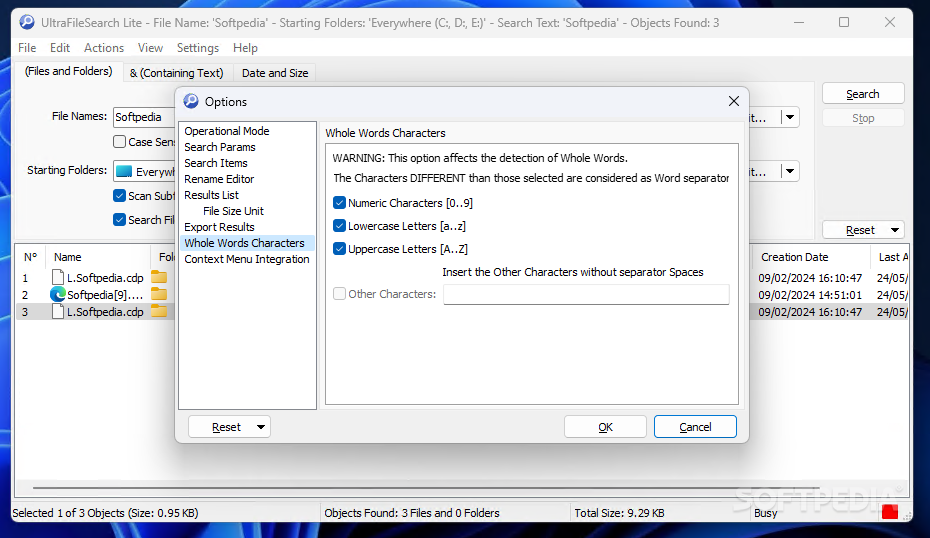Toggle Search Files checkbox in main window
930x538 pixels.
coord(119,219)
